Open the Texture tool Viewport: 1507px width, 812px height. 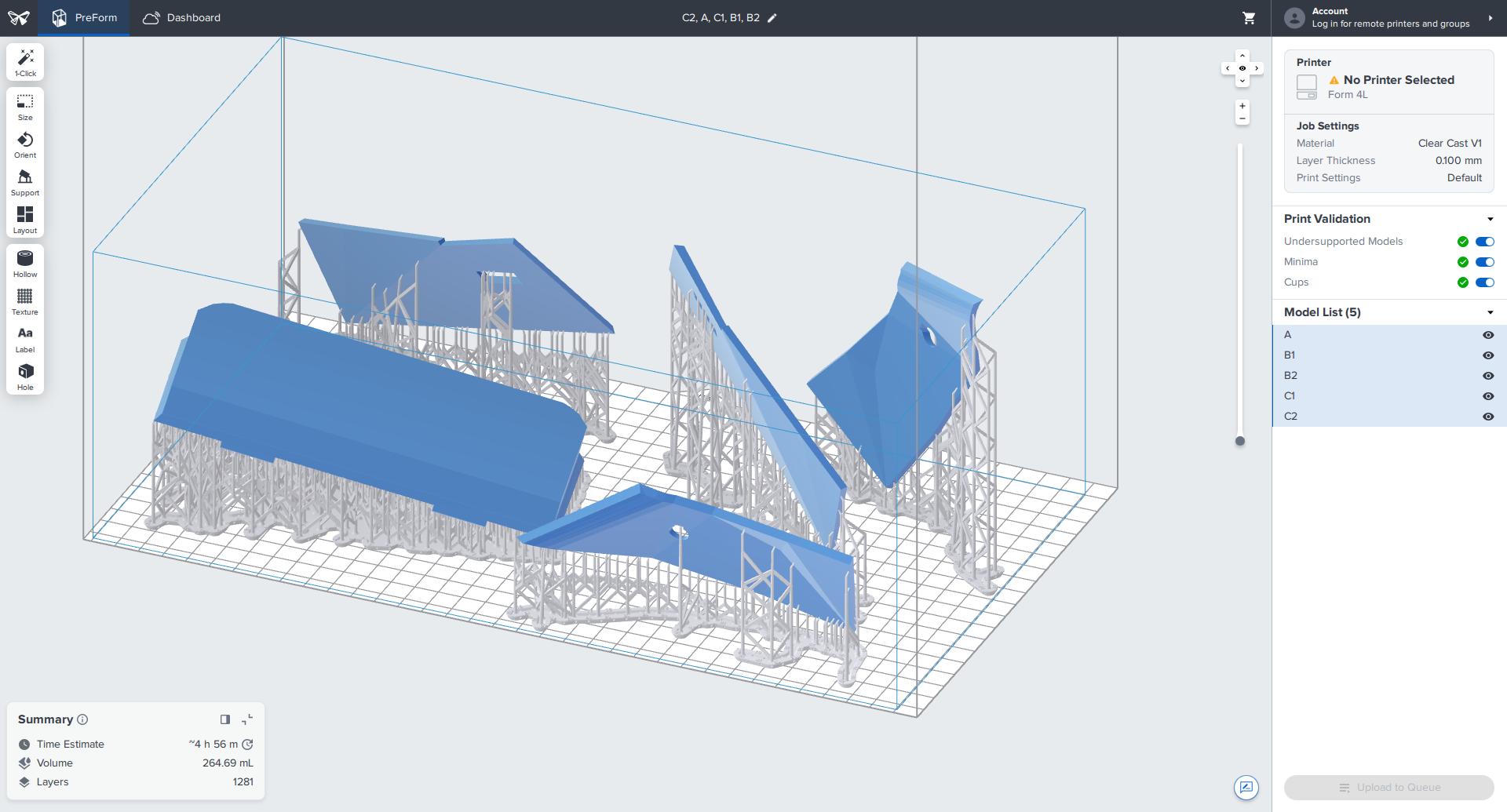(25, 302)
